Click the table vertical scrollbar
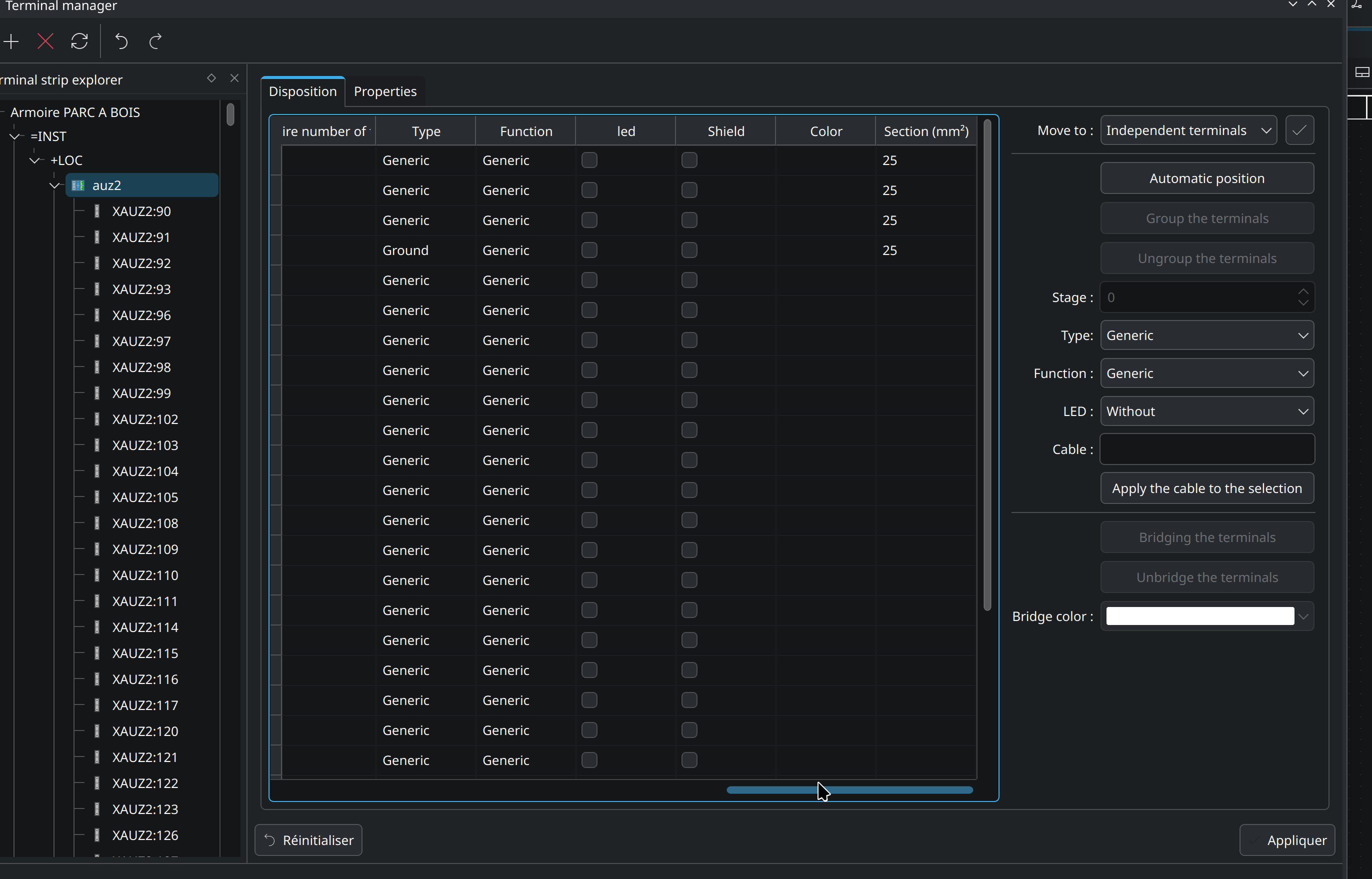The width and height of the screenshot is (1372, 879). [987, 365]
